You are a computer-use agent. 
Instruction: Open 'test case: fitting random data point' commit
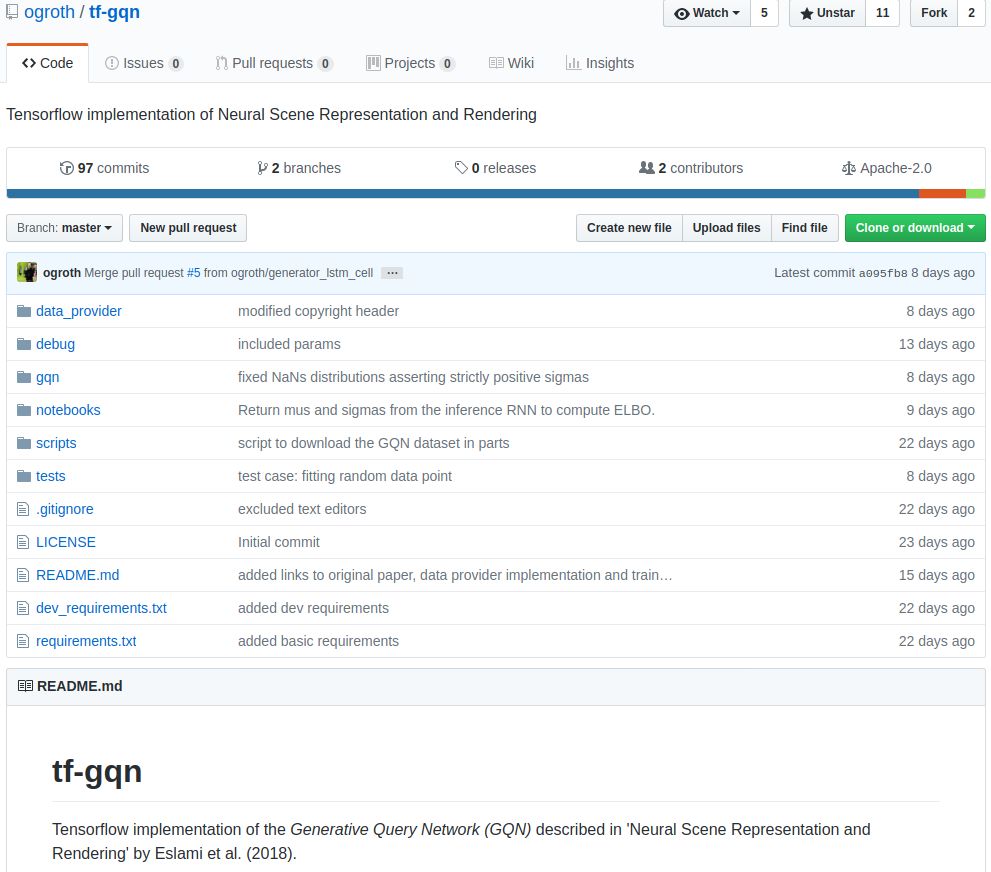click(345, 476)
